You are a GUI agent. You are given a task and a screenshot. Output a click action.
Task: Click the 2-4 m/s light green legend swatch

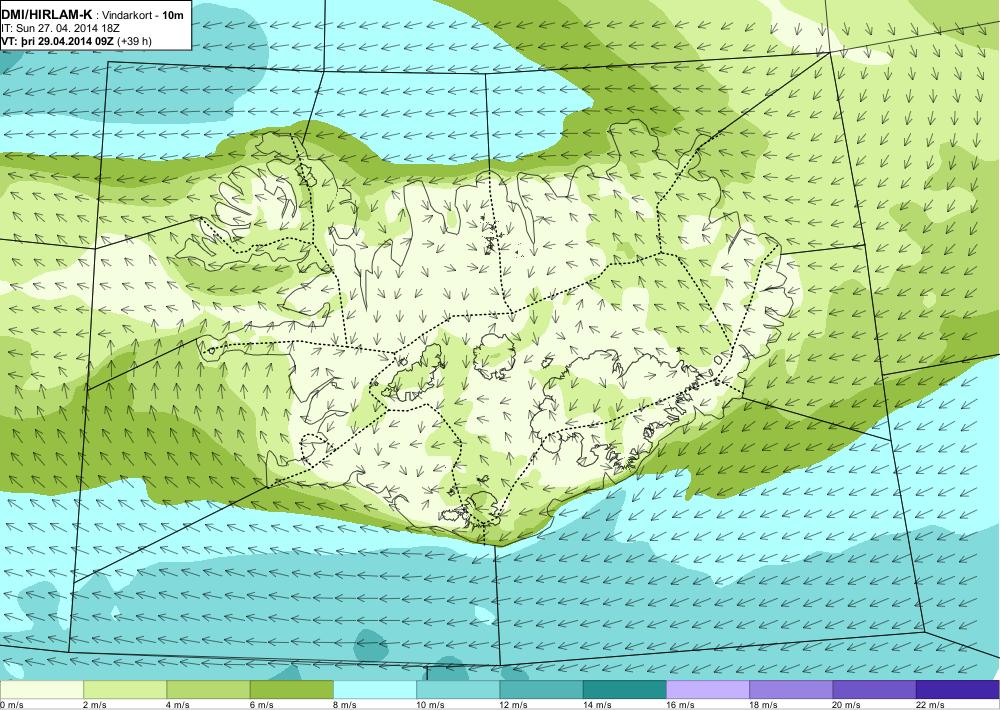point(125,689)
